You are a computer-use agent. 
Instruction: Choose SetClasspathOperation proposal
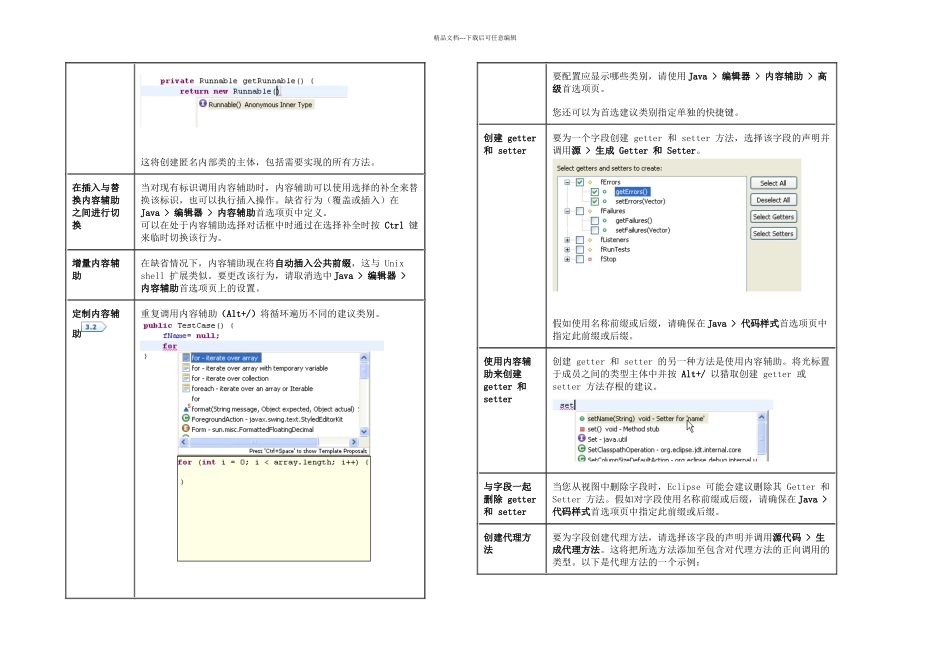pyautogui.click(x=664, y=450)
